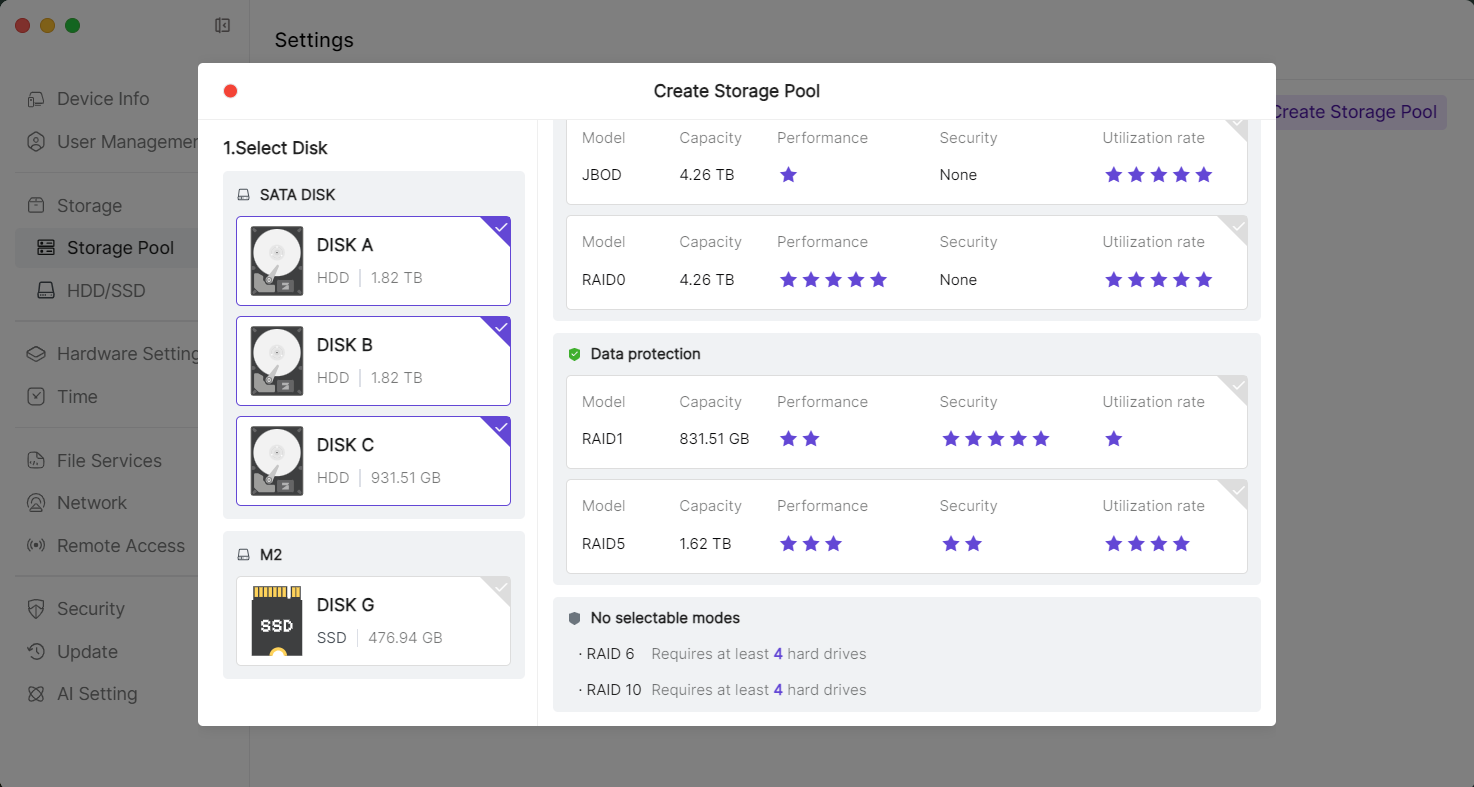Pick the RAID0 storage mode
The width and height of the screenshot is (1474, 787).
pyautogui.click(x=906, y=262)
